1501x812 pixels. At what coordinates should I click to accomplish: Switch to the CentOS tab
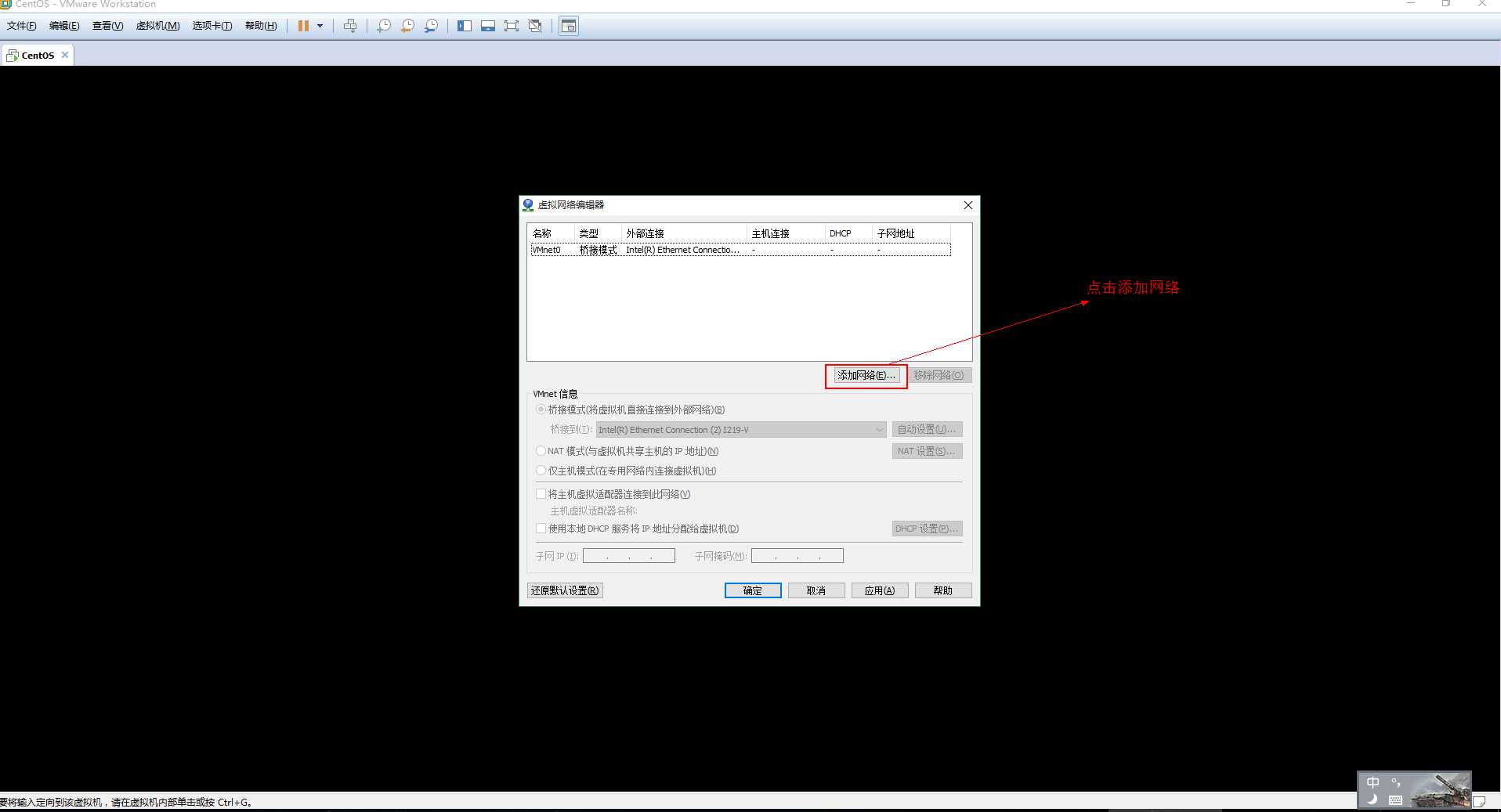[x=37, y=55]
